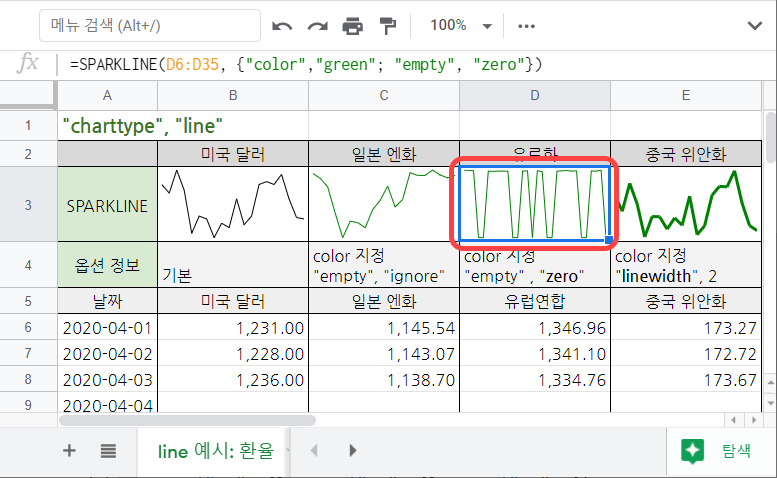Click the SPARKLINE formula in formula bar

[306, 64]
